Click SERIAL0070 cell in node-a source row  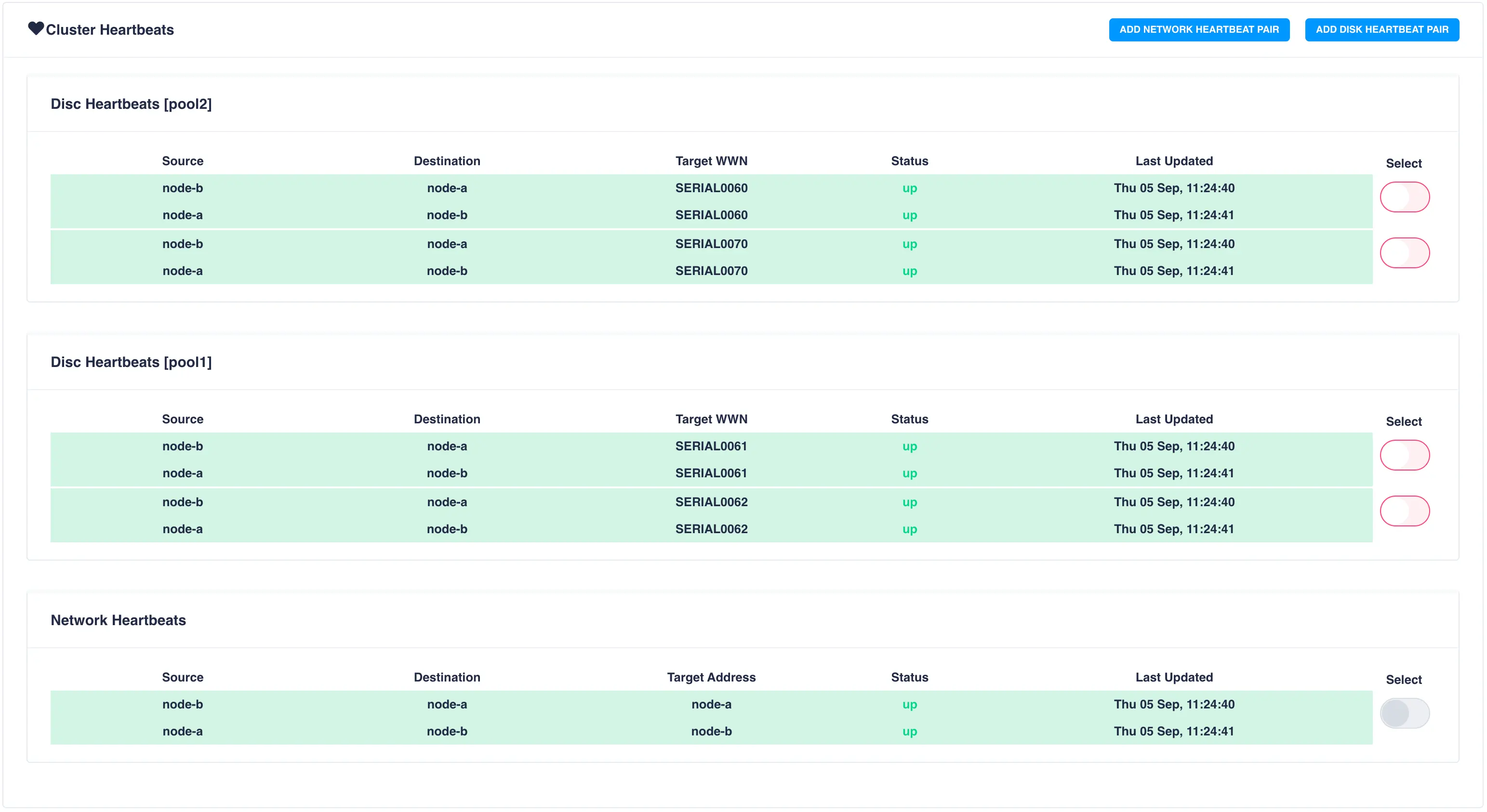coord(711,271)
